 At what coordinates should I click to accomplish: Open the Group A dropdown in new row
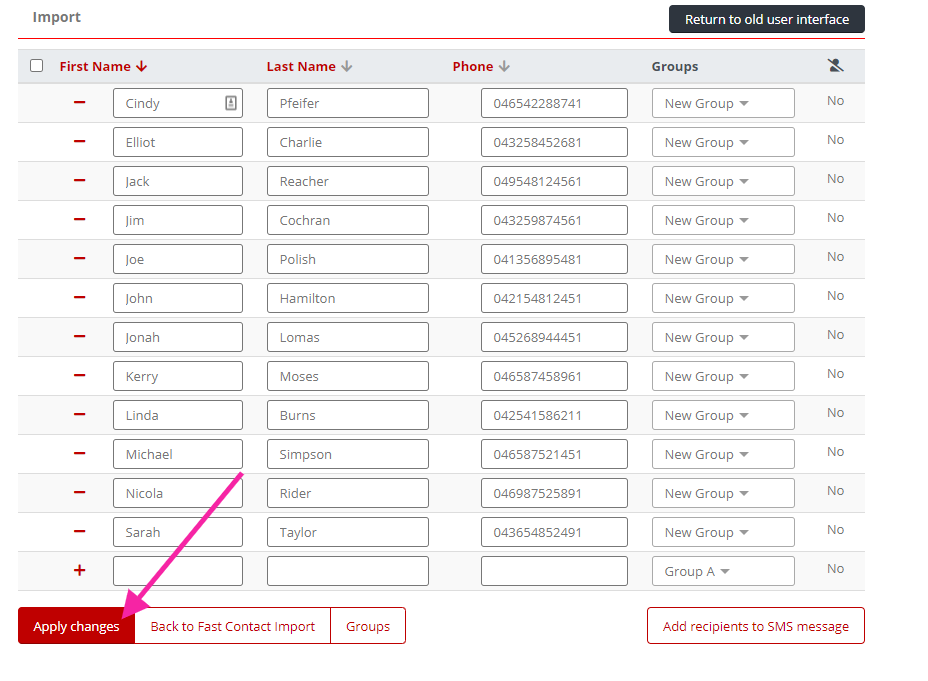723,572
